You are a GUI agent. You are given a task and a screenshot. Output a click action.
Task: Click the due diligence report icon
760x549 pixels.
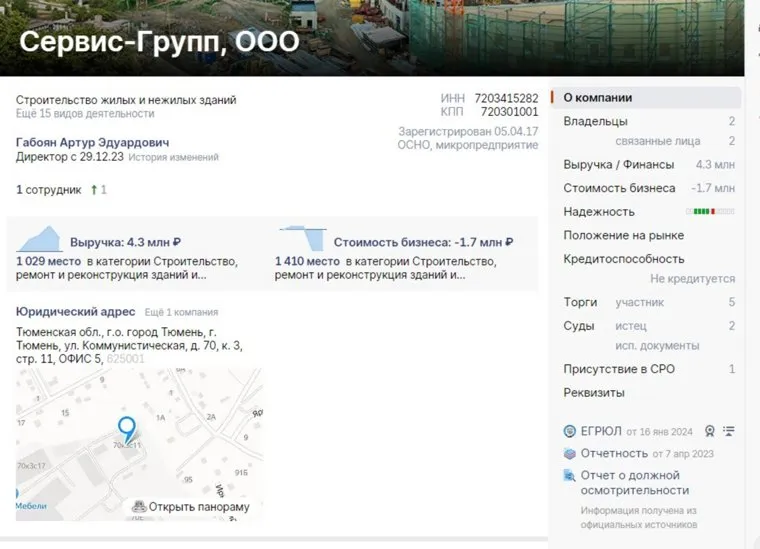(570, 476)
